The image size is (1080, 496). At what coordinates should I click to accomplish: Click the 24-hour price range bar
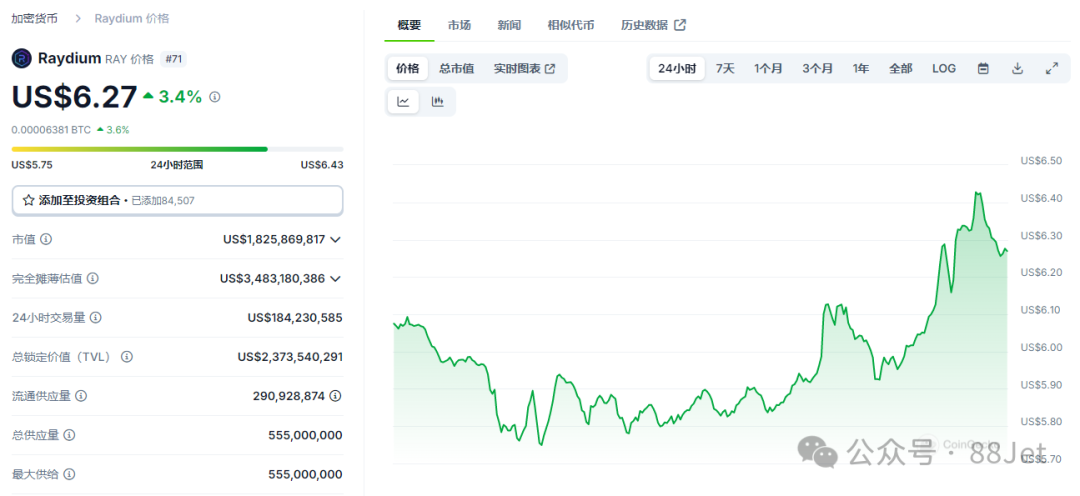coord(178,149)
